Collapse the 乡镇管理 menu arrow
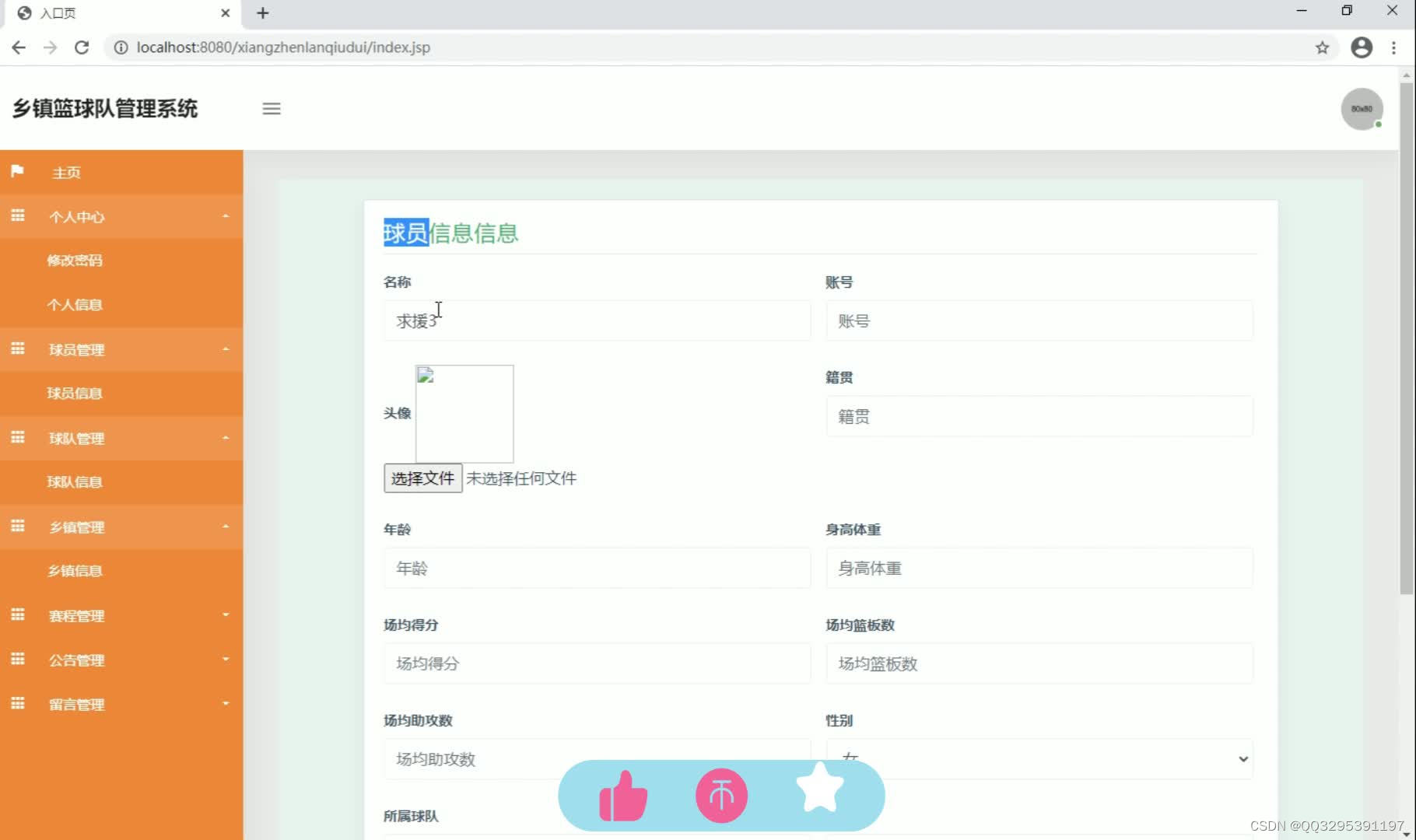The image size is (1416, 840). coord(226,527)
